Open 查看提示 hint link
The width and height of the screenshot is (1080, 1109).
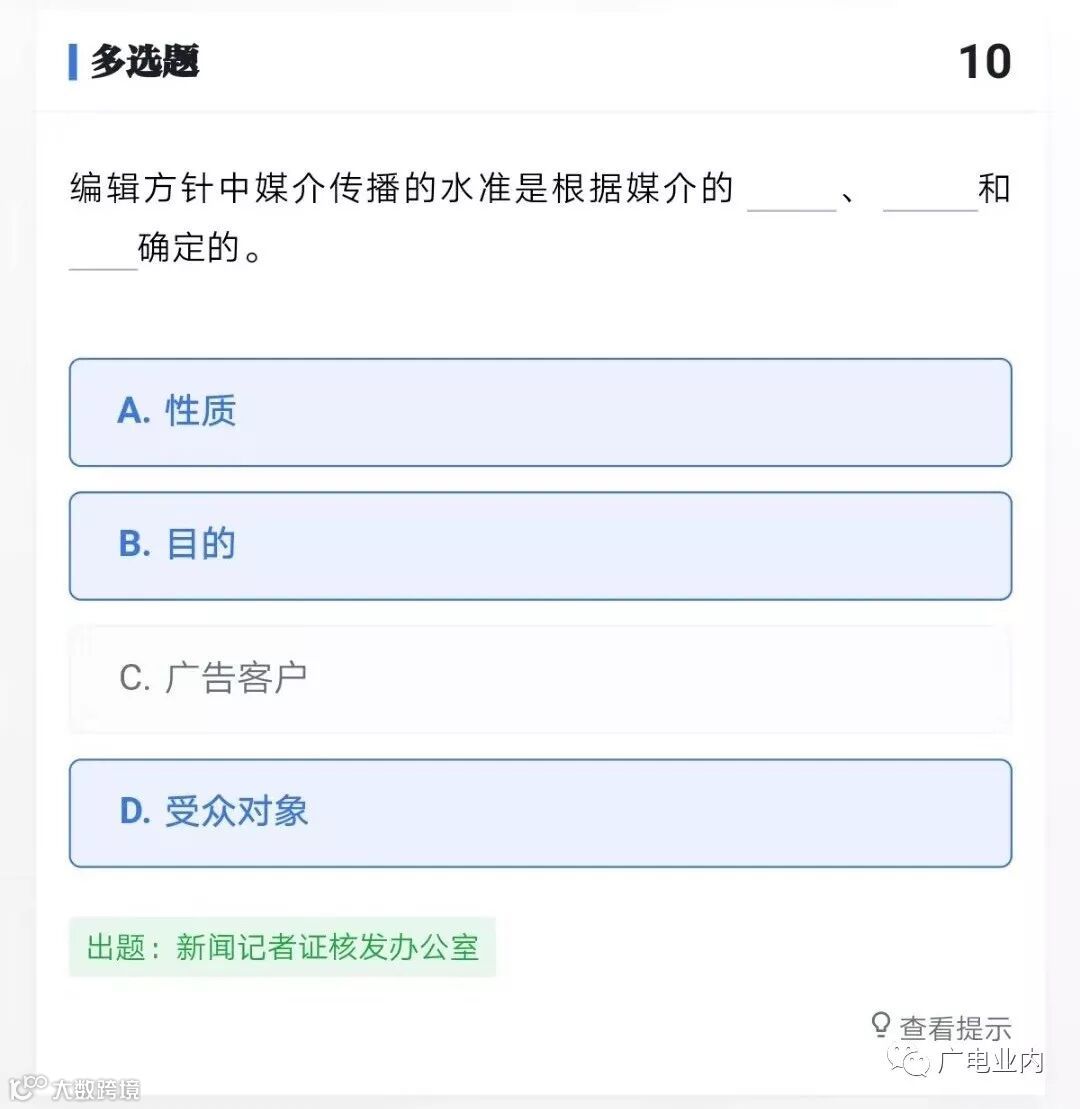click(x=955, y=1028)
